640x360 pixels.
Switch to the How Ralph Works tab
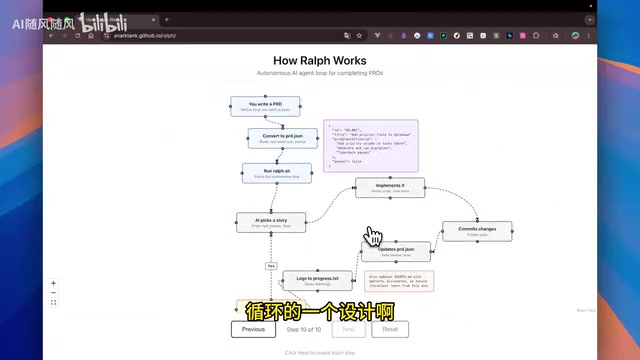point(116,20)
